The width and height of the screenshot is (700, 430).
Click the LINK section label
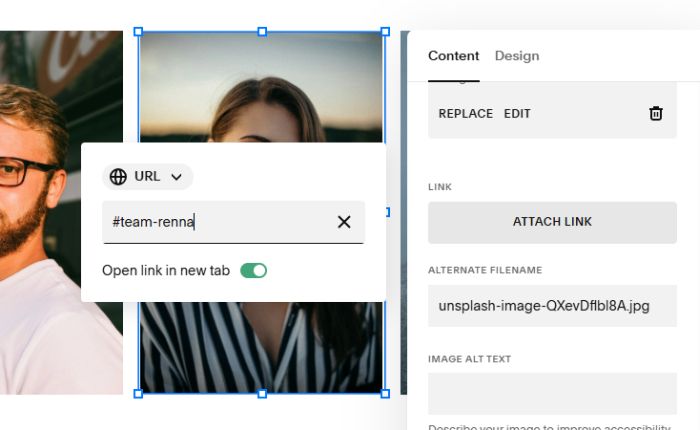[x=440, y=187]
